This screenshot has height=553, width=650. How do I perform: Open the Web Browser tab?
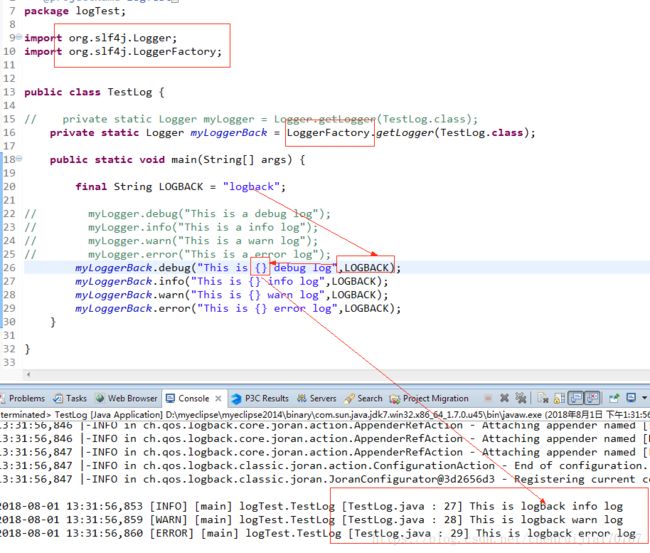point(127,398)
